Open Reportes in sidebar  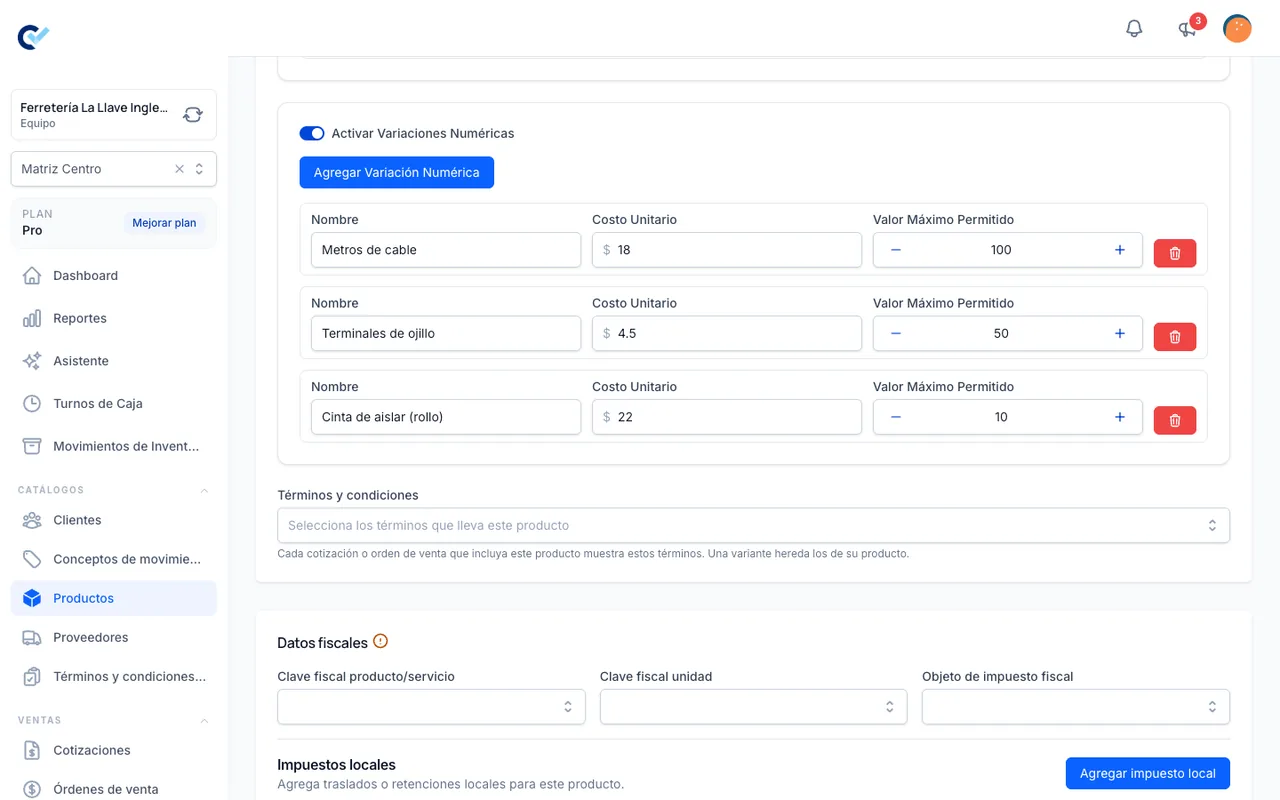(x=114, y=318)
